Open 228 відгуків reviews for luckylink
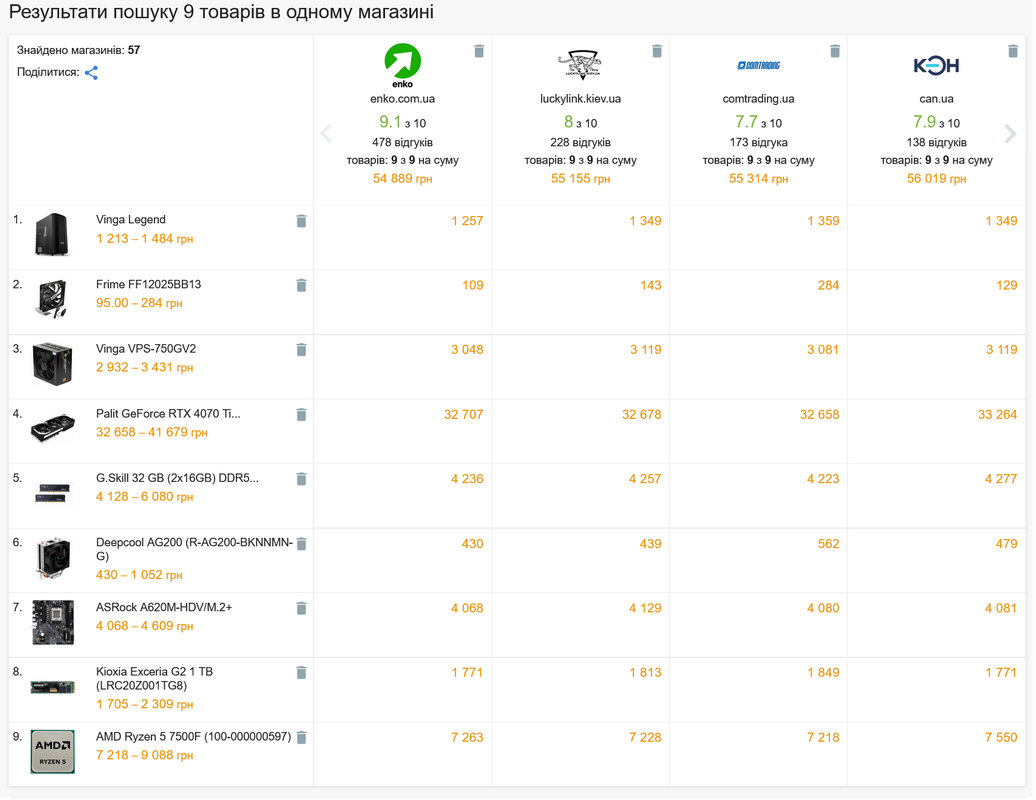The image size is (1036, 800). (580, 142)
